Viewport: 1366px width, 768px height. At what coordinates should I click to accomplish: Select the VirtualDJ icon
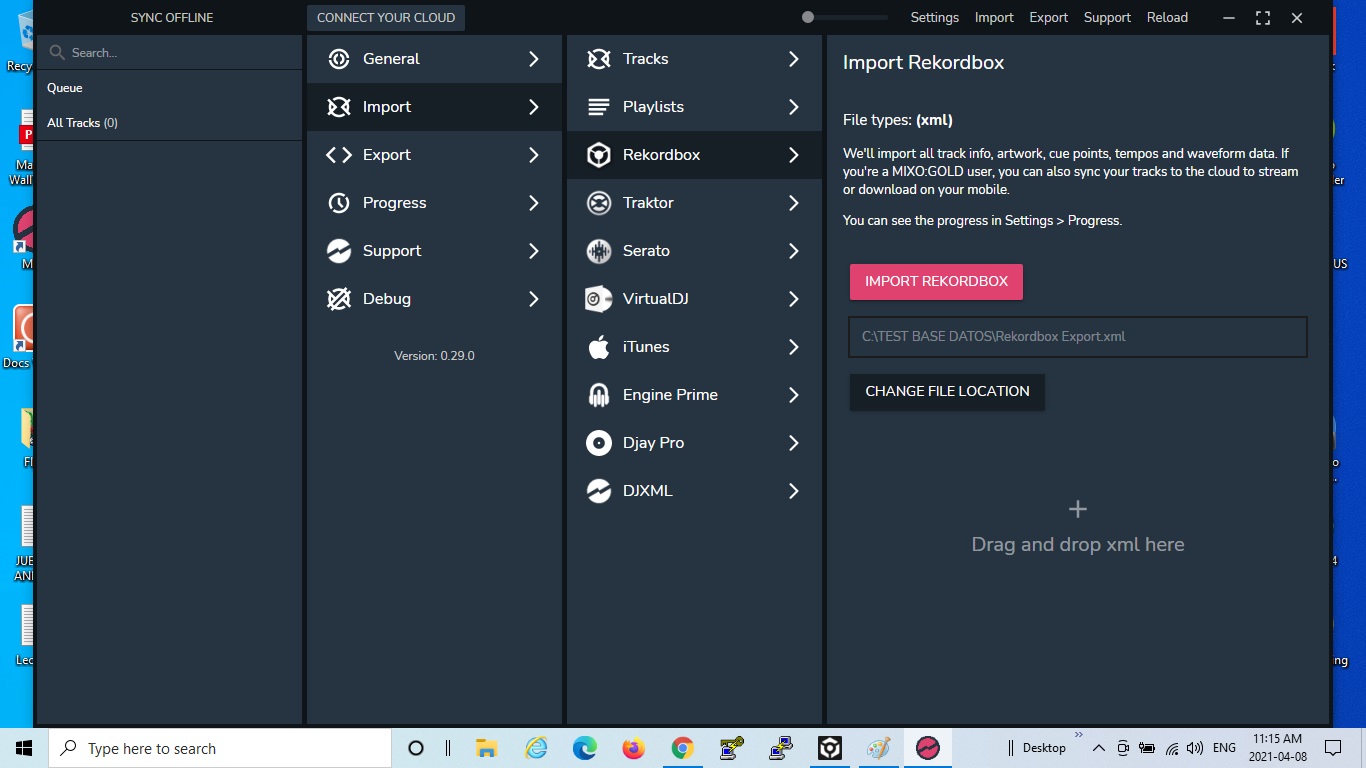(x=598, y=299)
